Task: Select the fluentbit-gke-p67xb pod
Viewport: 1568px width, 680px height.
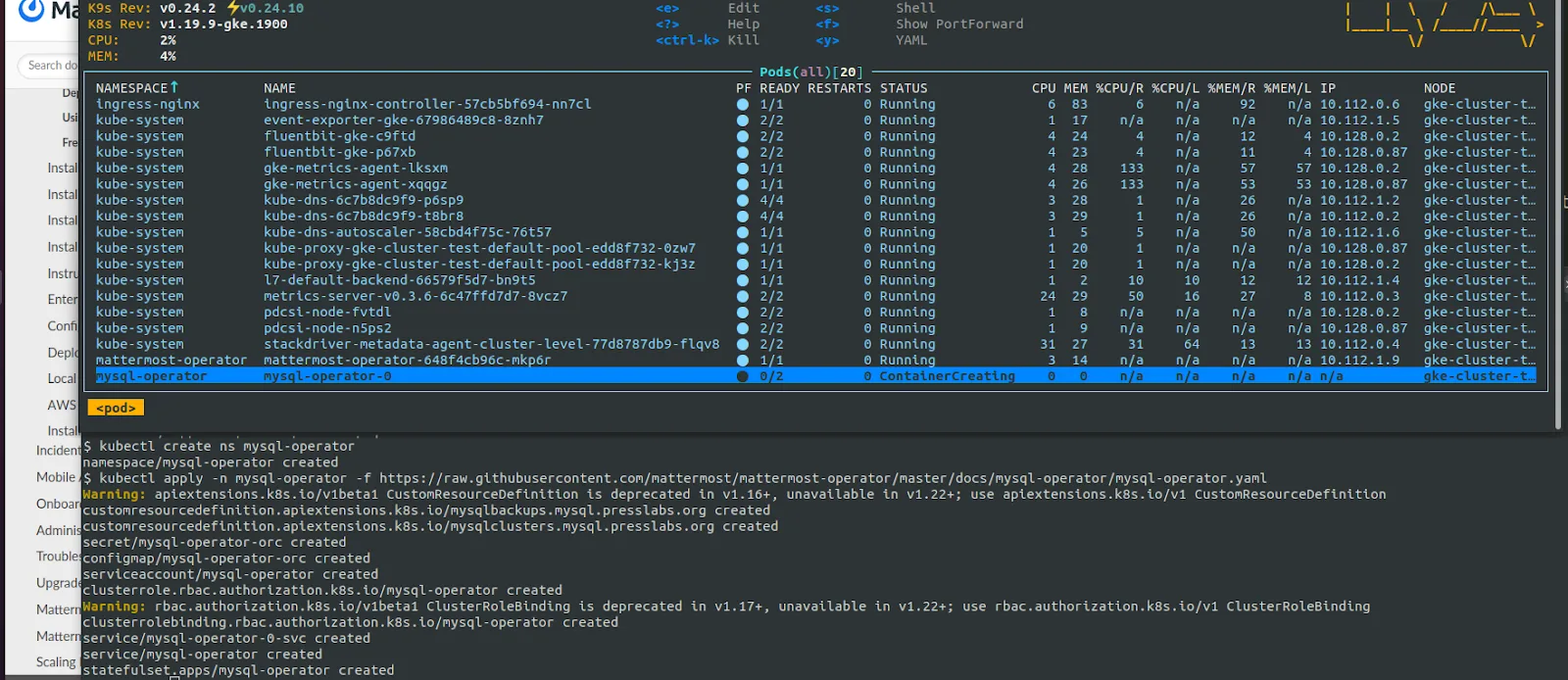Action: click(339, 152)
